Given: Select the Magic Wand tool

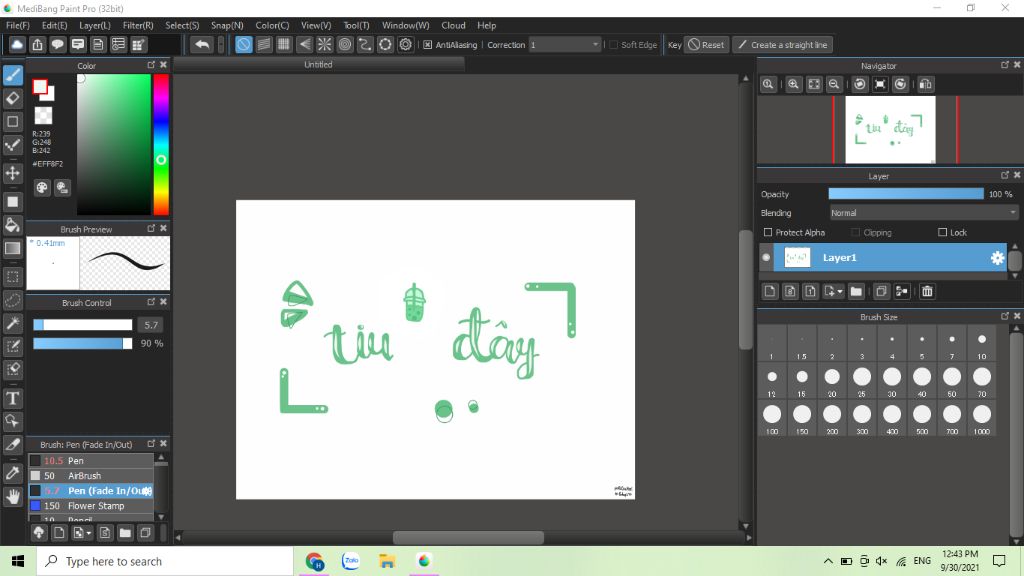Looking at the screenshot, I should click(12, 323).
